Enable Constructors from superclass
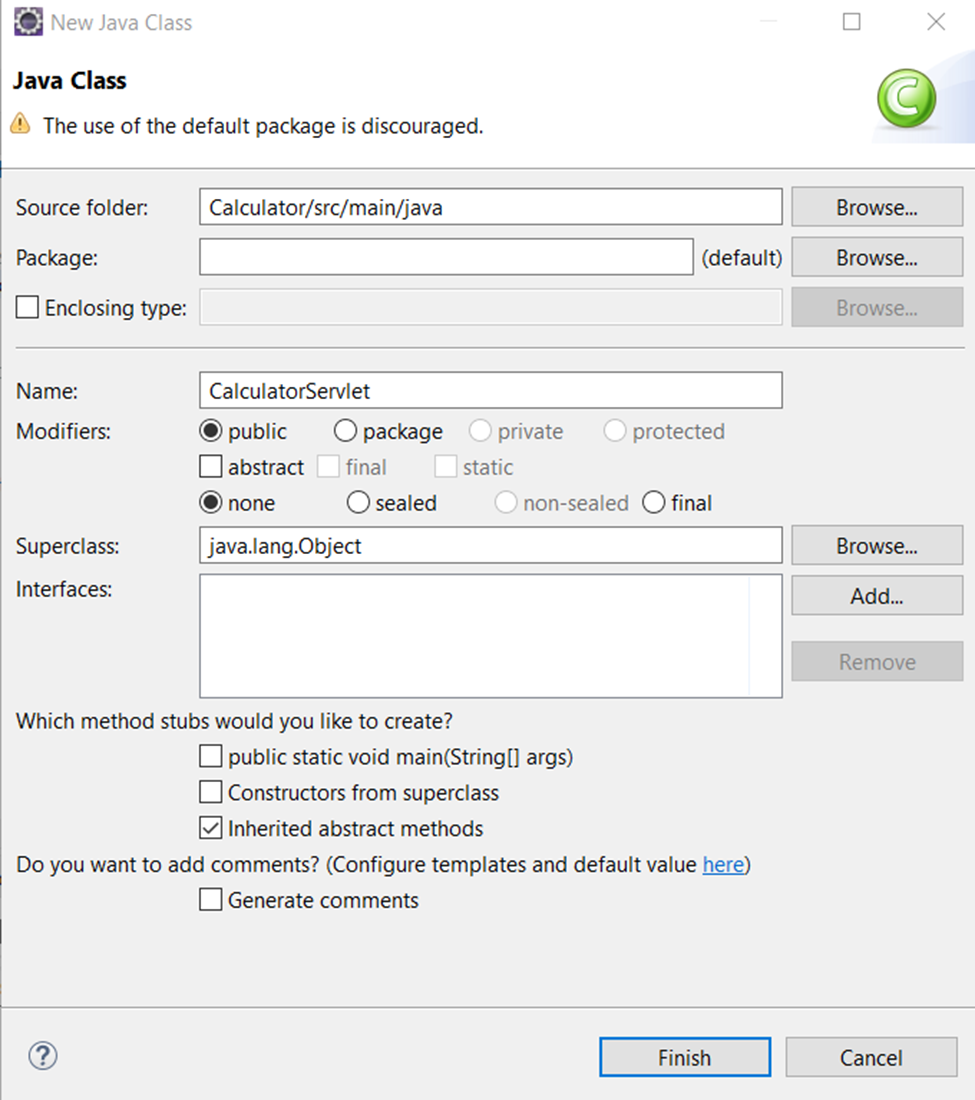Viewport: 975px width, 1100px height. [x=210, y=792]
